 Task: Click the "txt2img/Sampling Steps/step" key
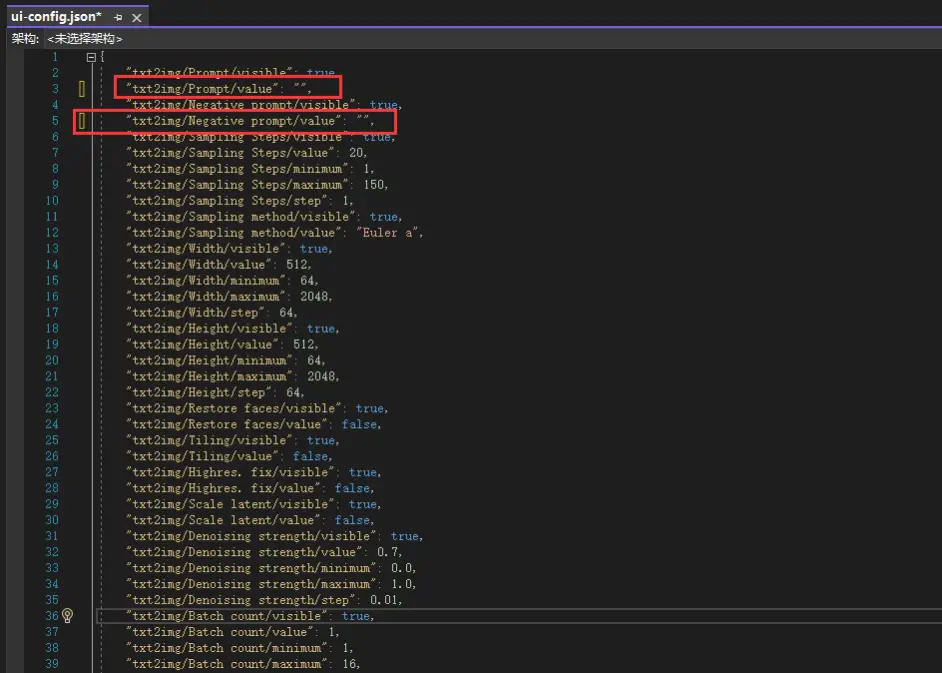coord(226,201)
